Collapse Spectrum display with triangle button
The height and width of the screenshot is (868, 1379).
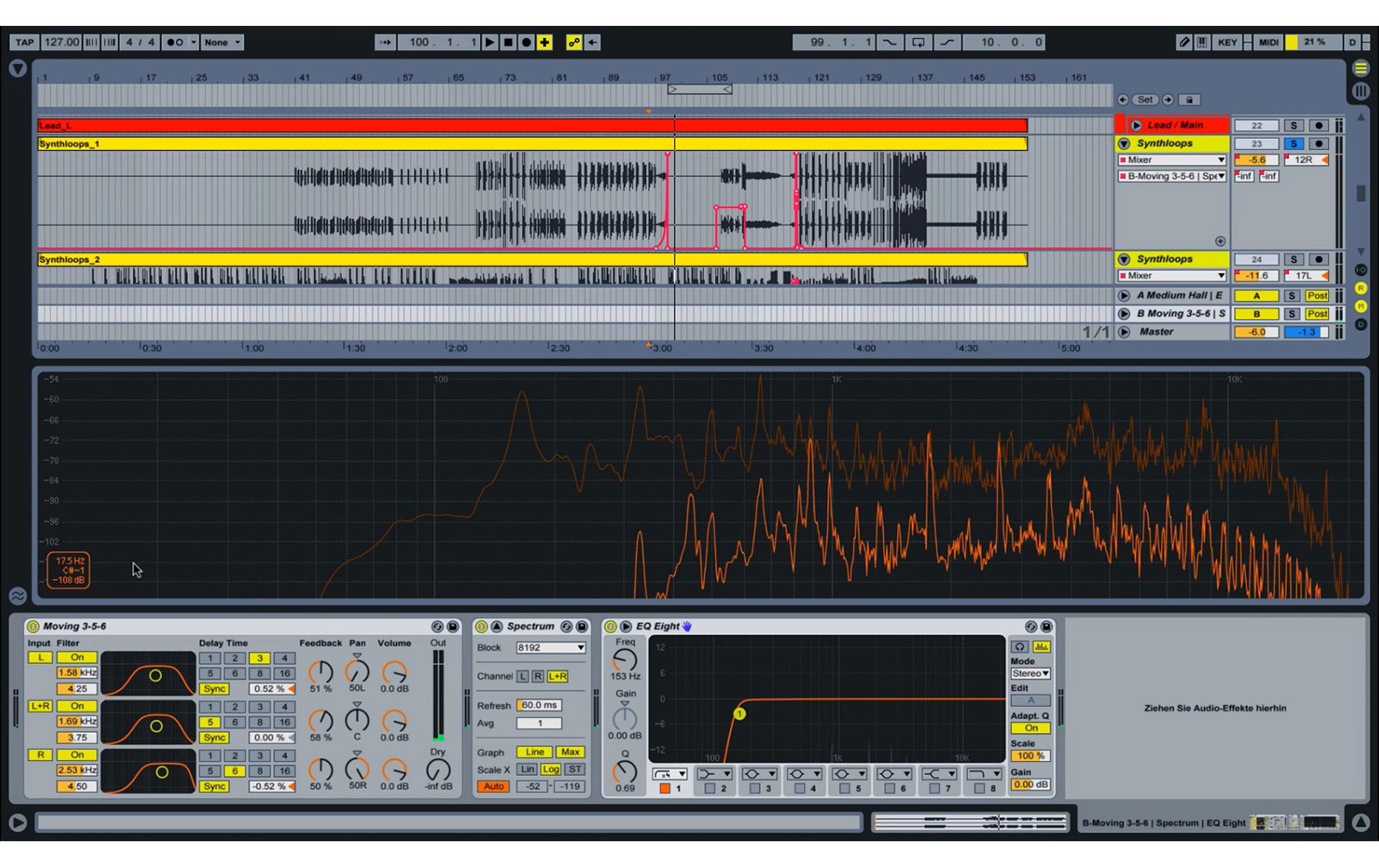pyautogui.click(x=496, y=627)
